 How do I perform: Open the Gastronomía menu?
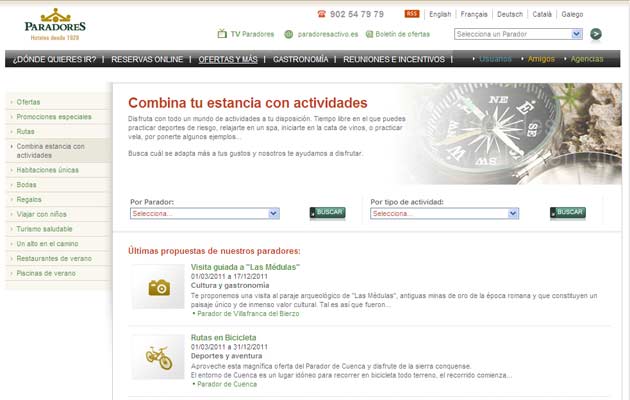tap(301, 59)
